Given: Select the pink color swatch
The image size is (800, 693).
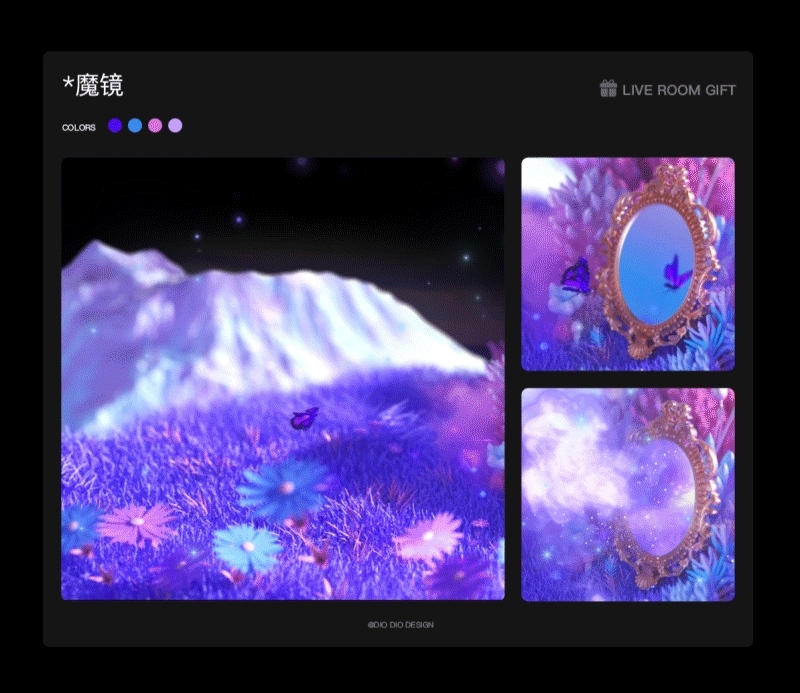Looking at the screenshot, I should (155, 126).
